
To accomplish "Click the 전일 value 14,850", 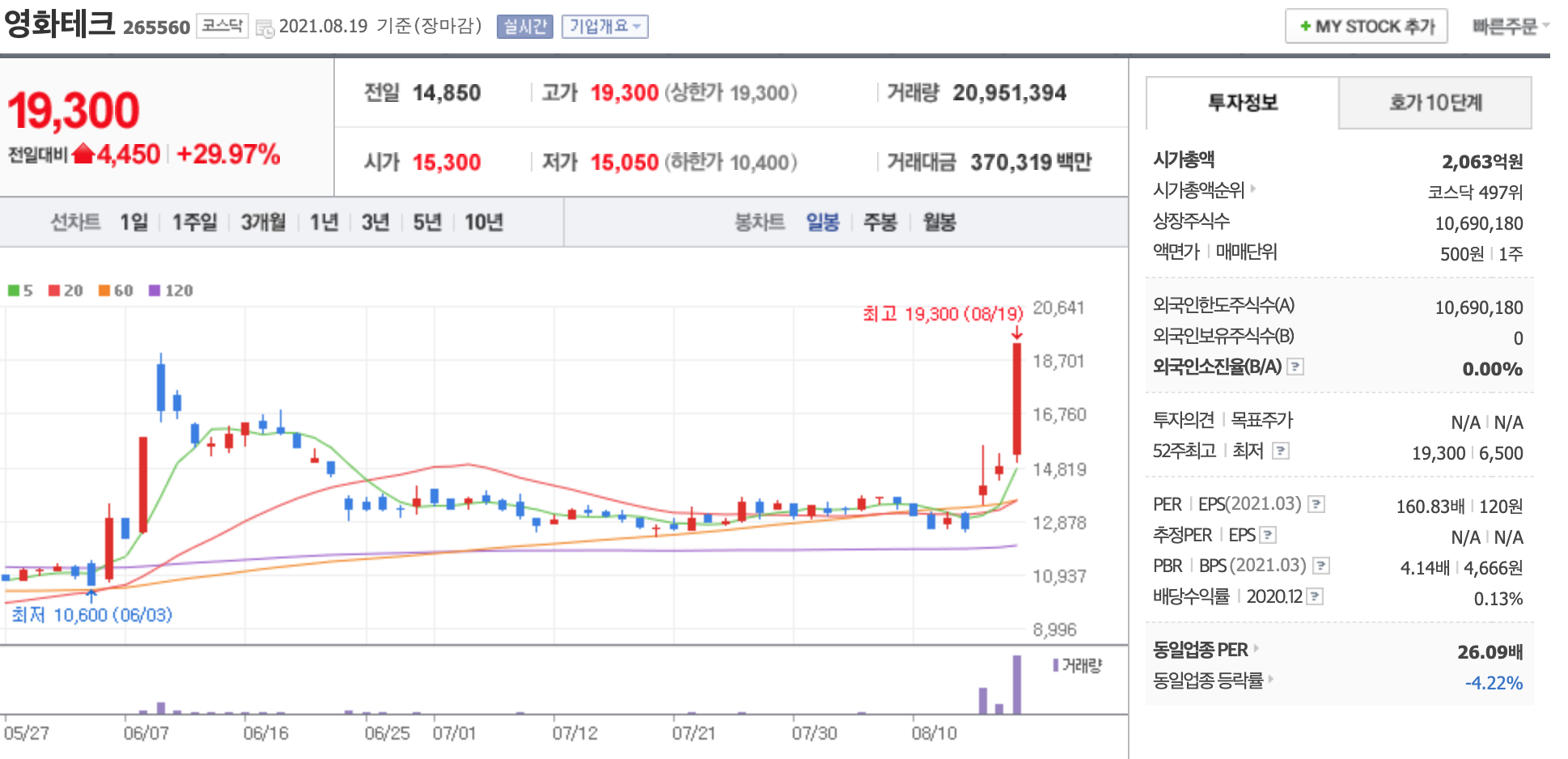I will [x=447, y=93].
